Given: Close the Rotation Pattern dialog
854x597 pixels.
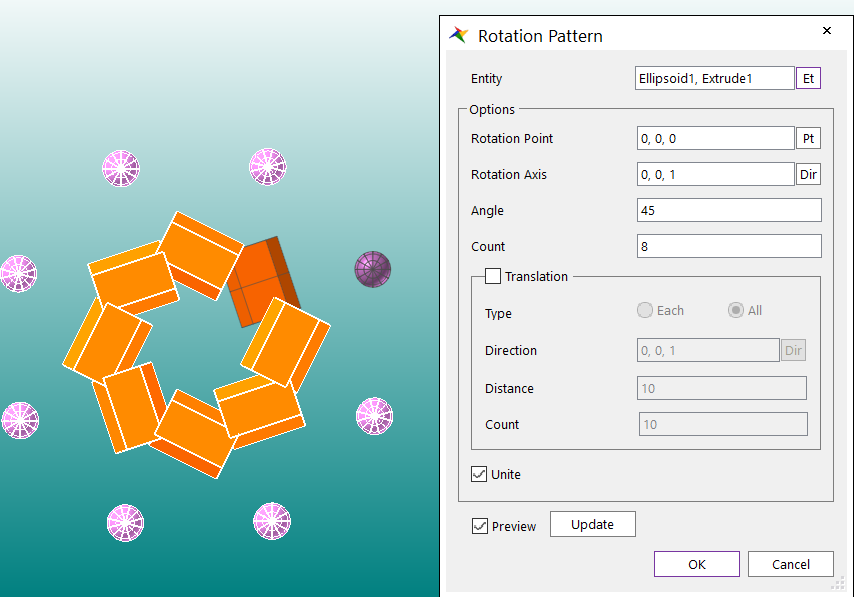Looking at the screenshot, I should click(827, 31).
